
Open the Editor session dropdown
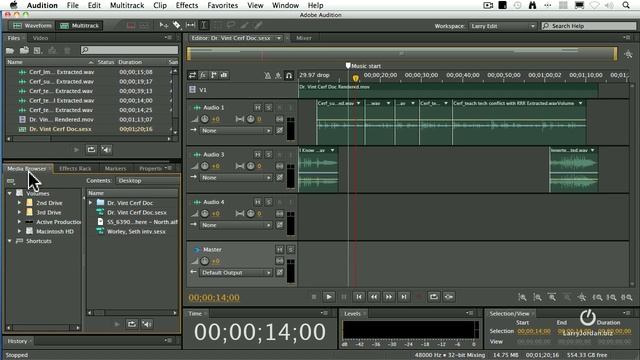[x=279, y=38]
